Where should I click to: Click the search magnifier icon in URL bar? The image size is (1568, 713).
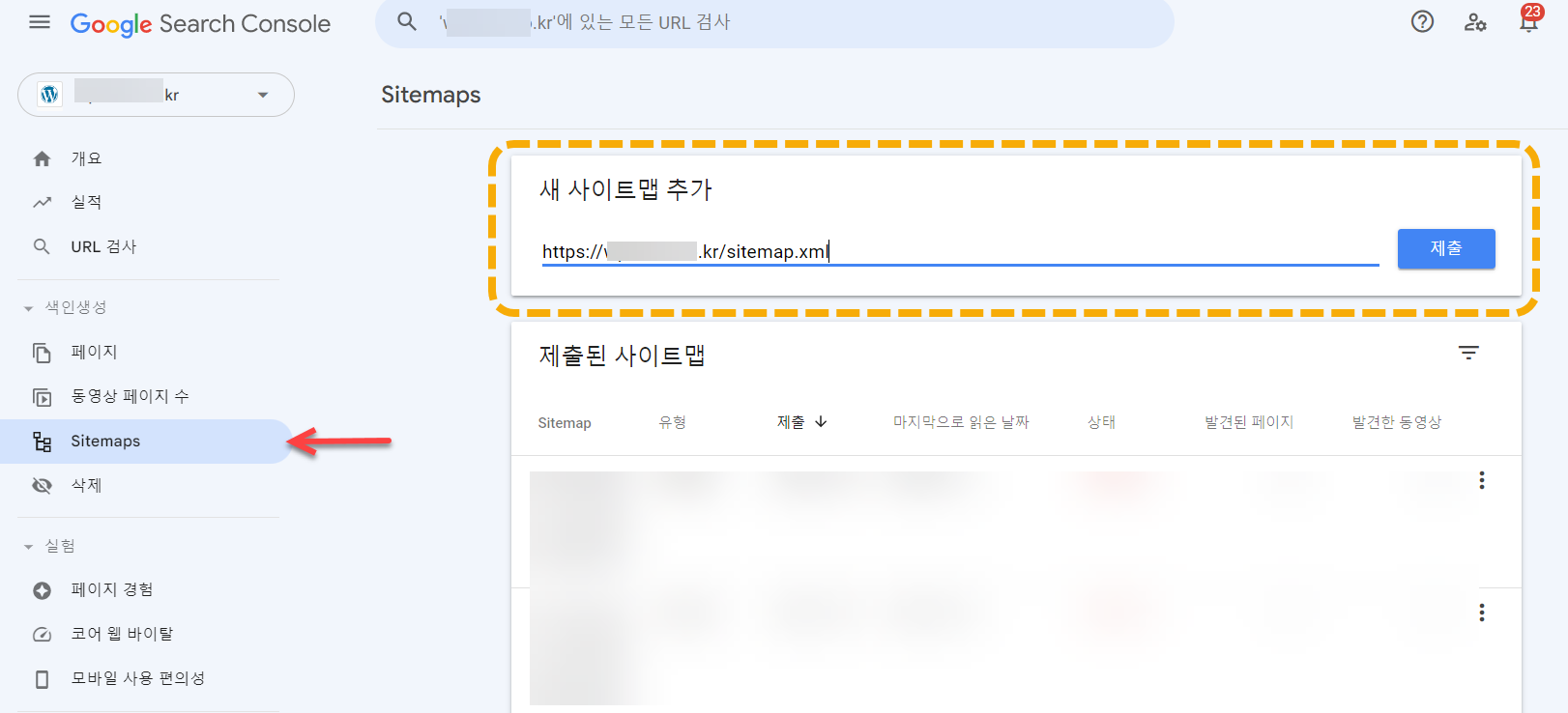coord(407,21)
